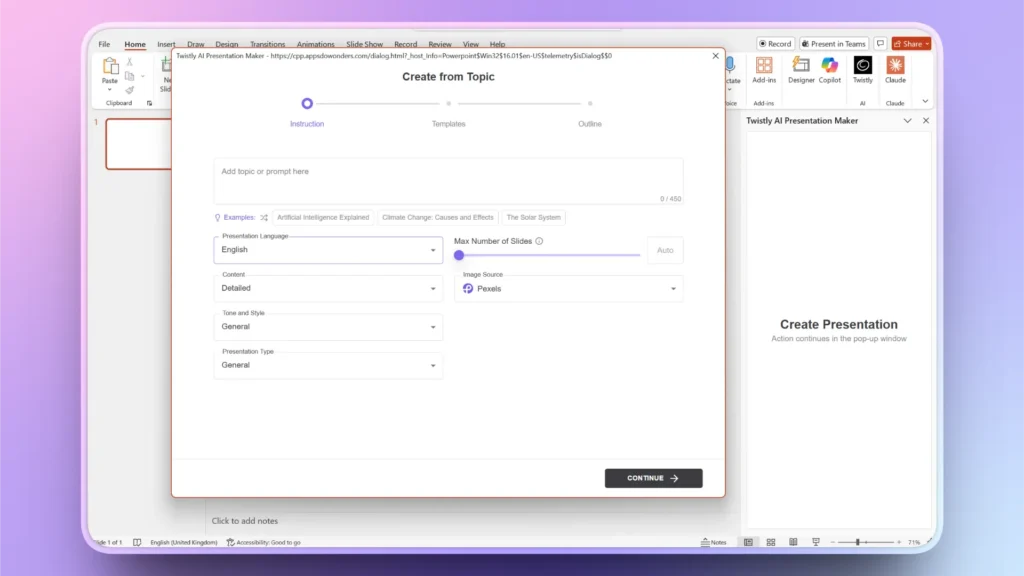
Task: Toggle the Notes pane in status bar
Action: pyautogui.click(x=714, y=542)
